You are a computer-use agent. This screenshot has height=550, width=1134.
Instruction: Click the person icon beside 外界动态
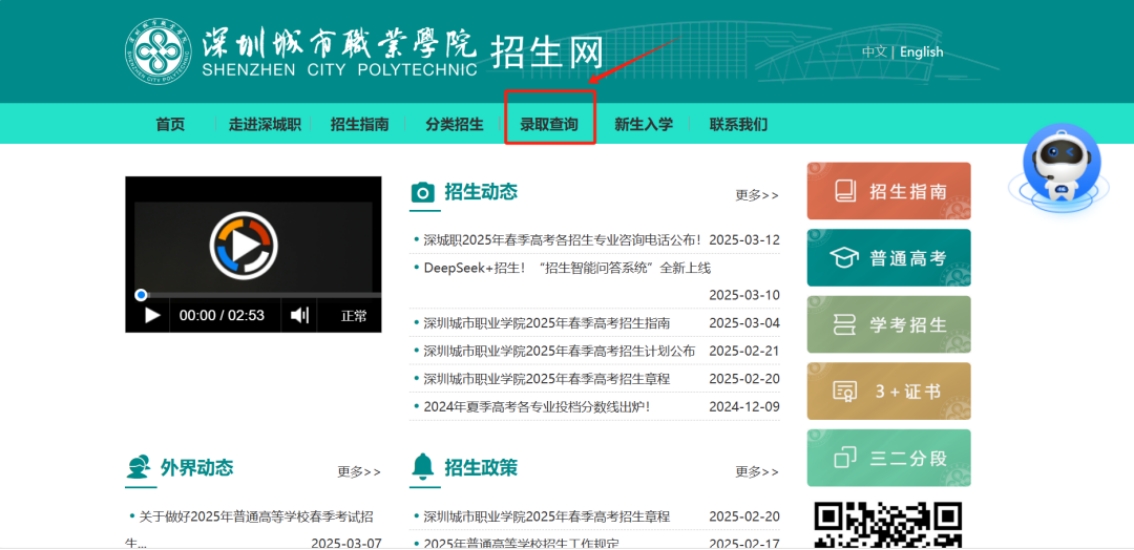point(138,467)
